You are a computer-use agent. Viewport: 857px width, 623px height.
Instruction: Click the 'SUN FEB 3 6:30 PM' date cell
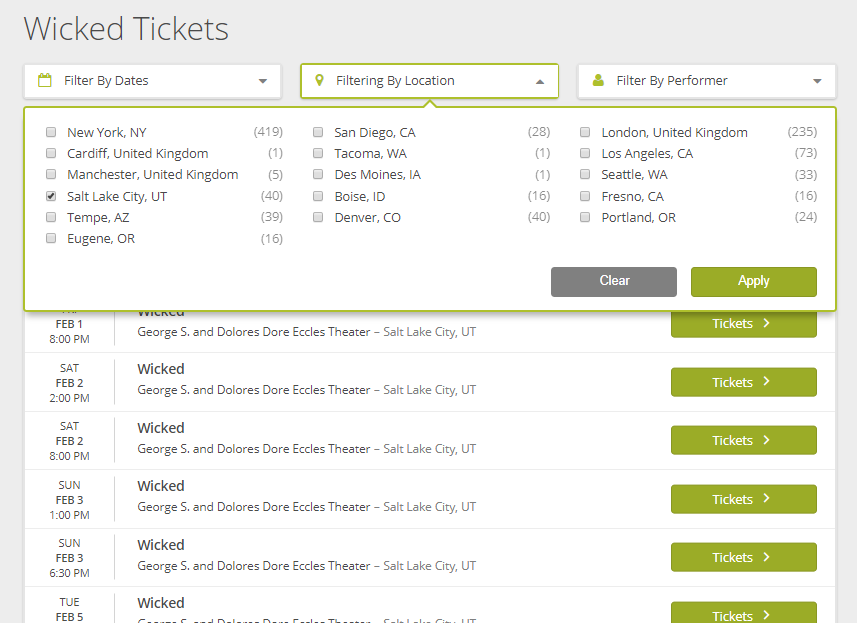pyautogui.click(x=69, y=558)
